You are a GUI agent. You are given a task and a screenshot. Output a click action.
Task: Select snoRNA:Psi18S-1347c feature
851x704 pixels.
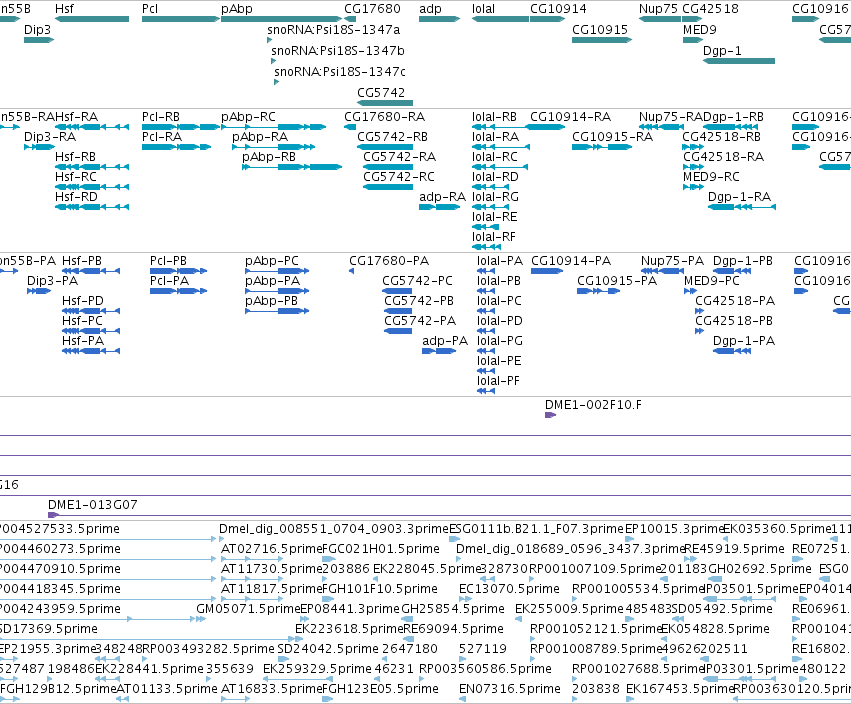[277, 82]
